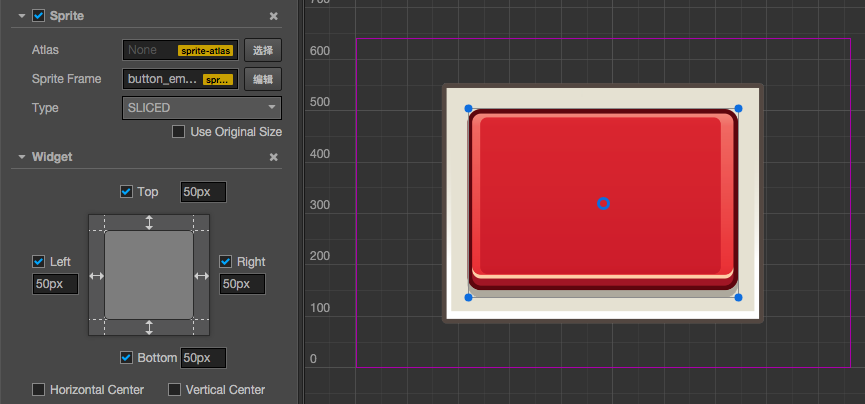Disable the Sprite component checkbox

(39, 16)
